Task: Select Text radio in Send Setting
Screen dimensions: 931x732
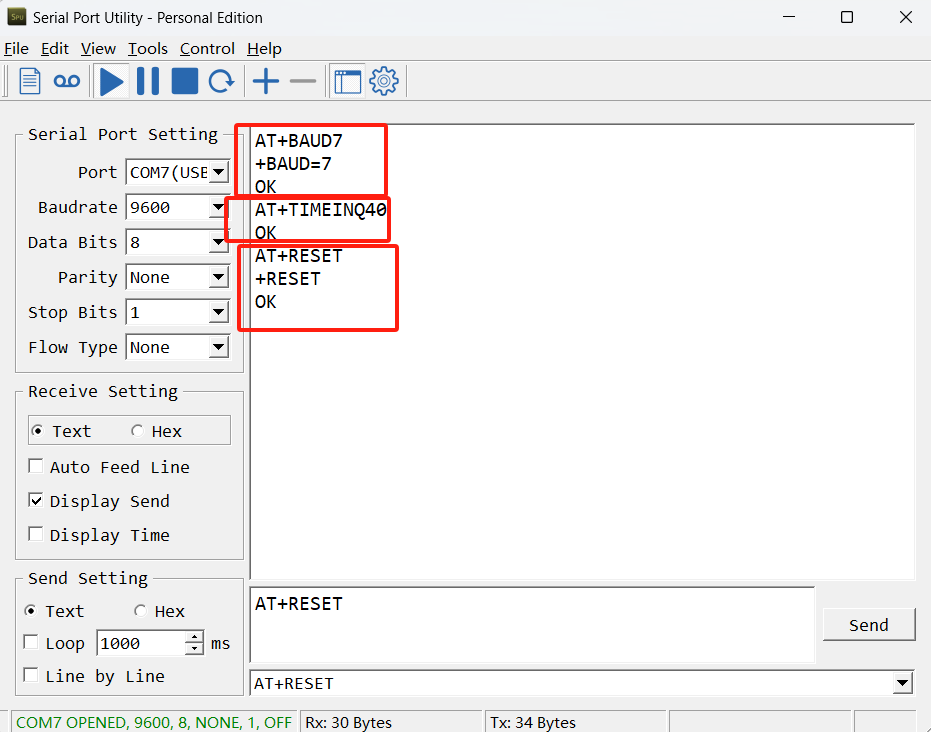Action: (x=30, y=611)
